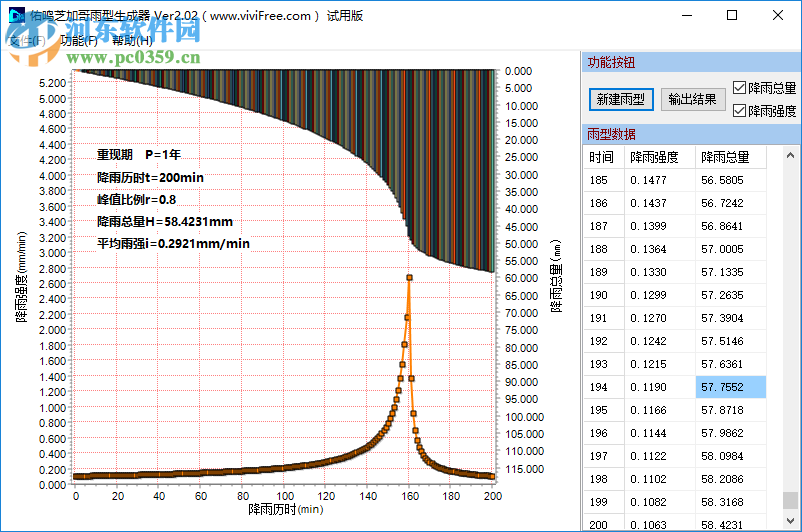Maximize the application window
The height and width of the screenshot is (532, 802).
pyautogui.click(x=732, y=15)
